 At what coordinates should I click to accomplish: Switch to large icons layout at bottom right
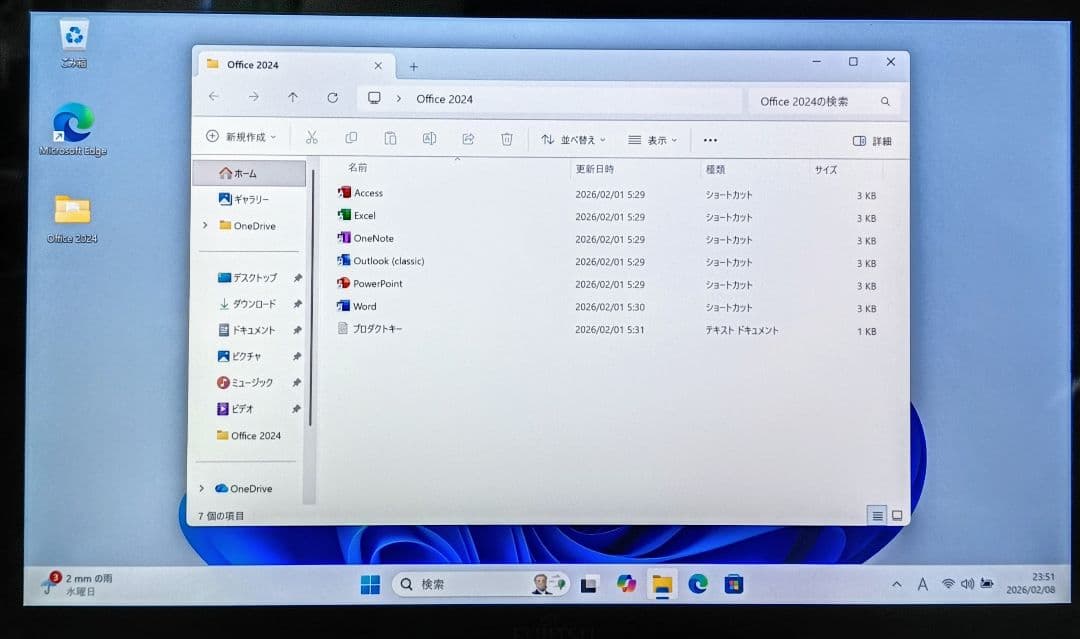[897, 514]
